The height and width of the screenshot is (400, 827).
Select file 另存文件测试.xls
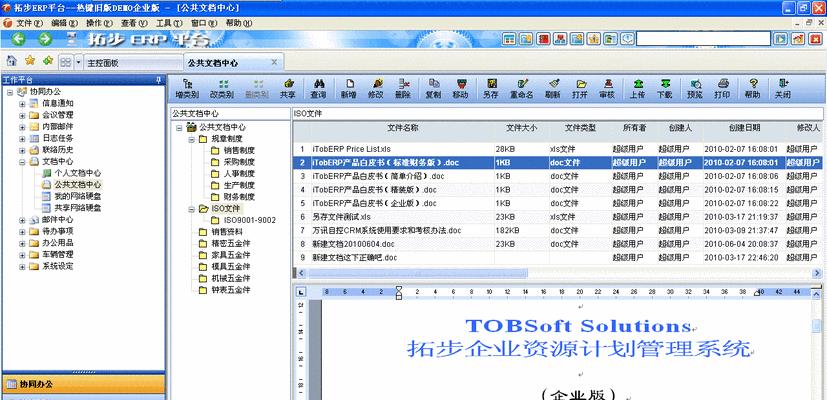(x=341, y=217)
